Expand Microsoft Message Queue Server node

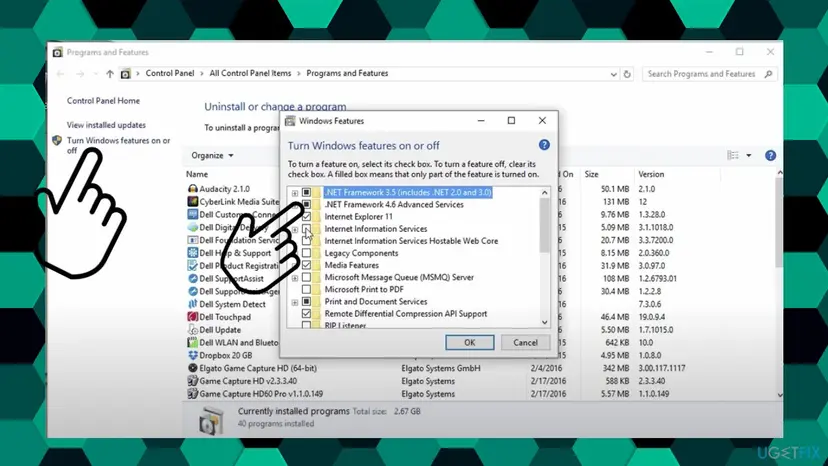[x=295, y=278]
